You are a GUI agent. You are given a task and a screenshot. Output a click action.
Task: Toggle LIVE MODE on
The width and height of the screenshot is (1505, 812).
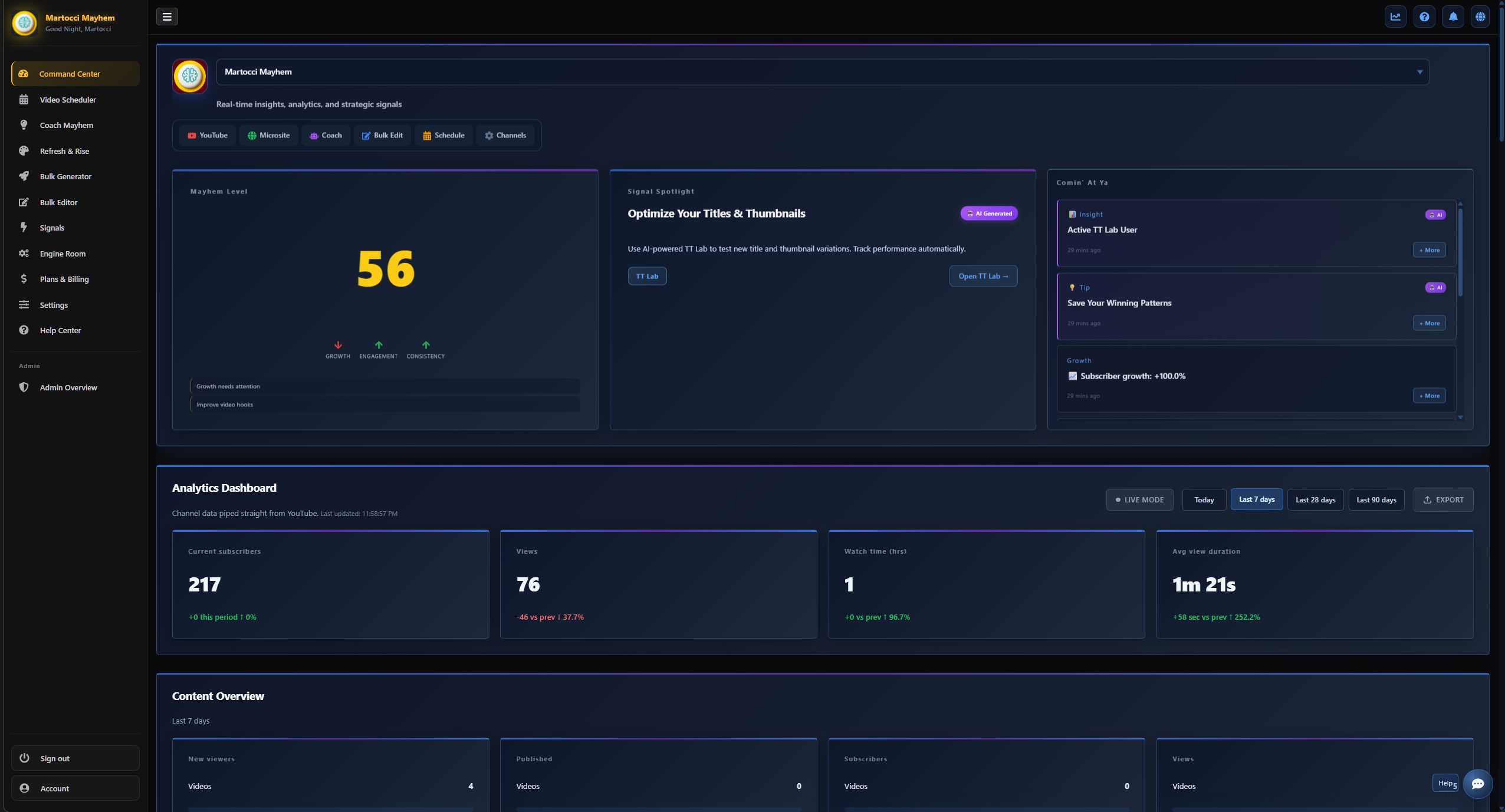coord(1139,499)
